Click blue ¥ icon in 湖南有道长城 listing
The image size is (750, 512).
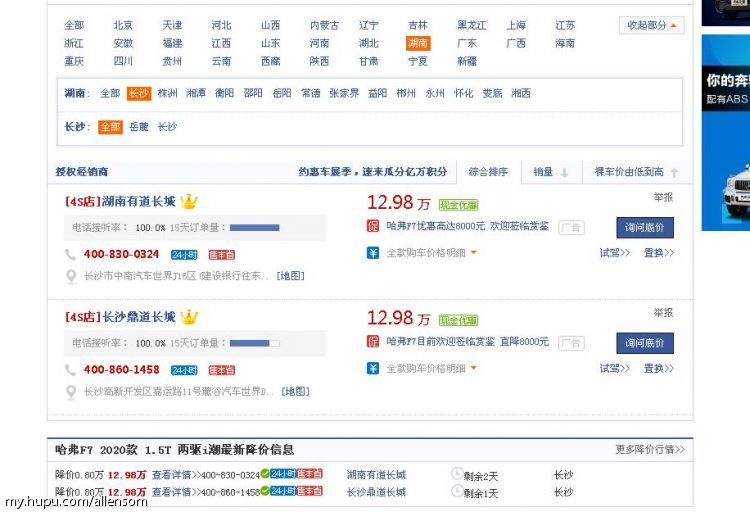[x=373, y=253]
